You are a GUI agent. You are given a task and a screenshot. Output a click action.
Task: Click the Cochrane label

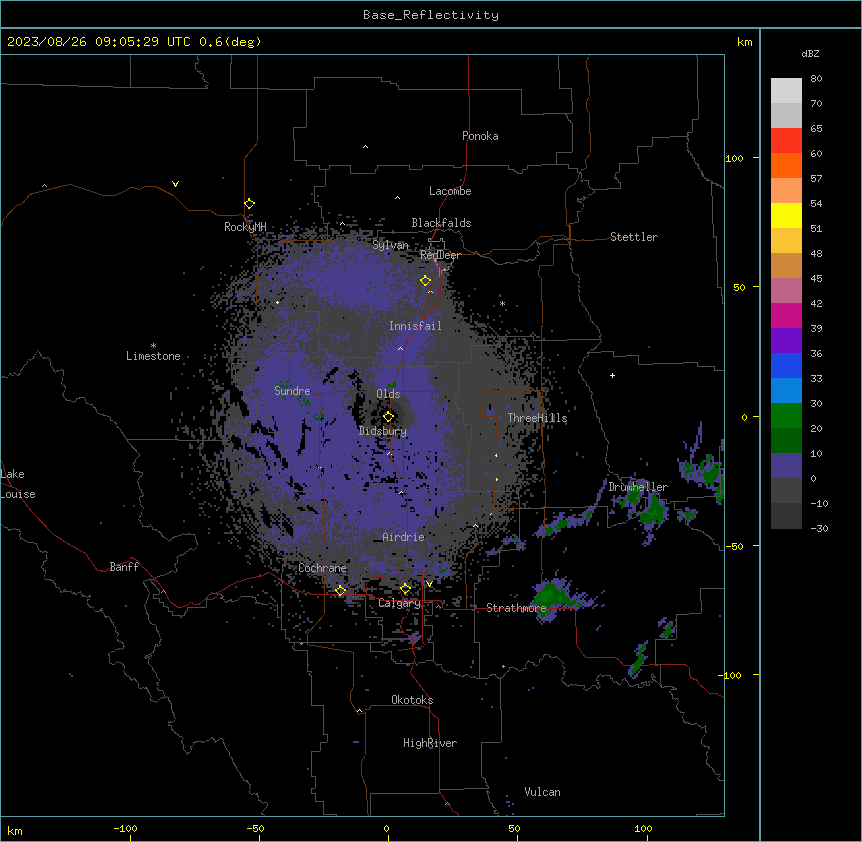[x=322, y=568]
